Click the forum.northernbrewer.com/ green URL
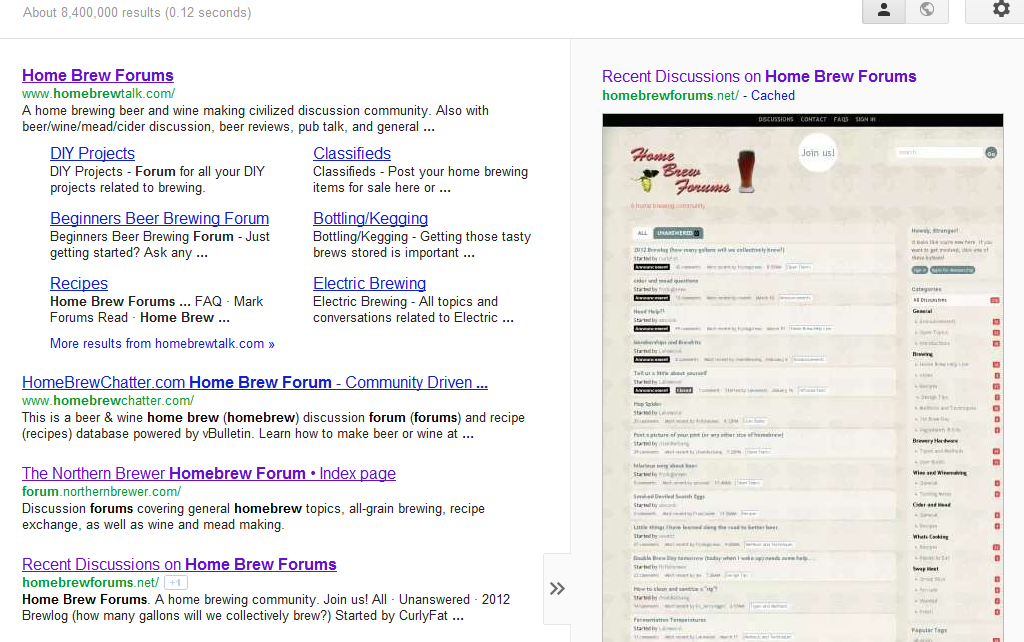This screenshot has height=642, width=1024. (101, 491)
